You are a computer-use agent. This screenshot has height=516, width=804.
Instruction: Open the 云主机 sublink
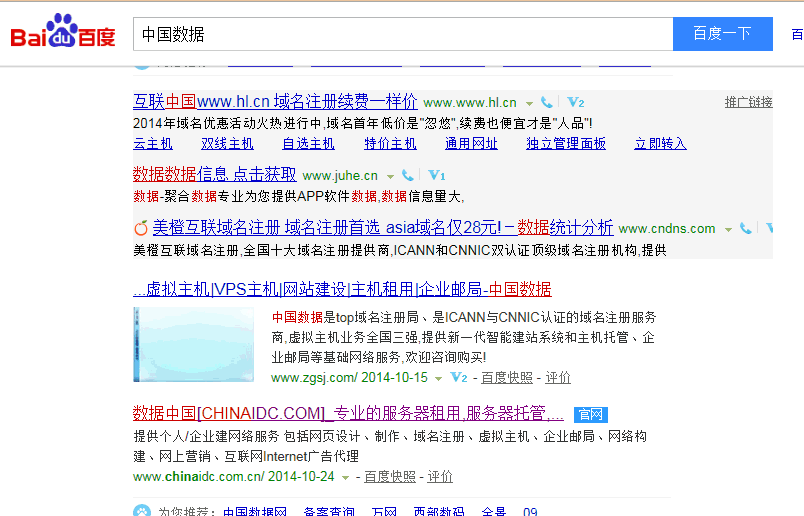pos(153,143)
